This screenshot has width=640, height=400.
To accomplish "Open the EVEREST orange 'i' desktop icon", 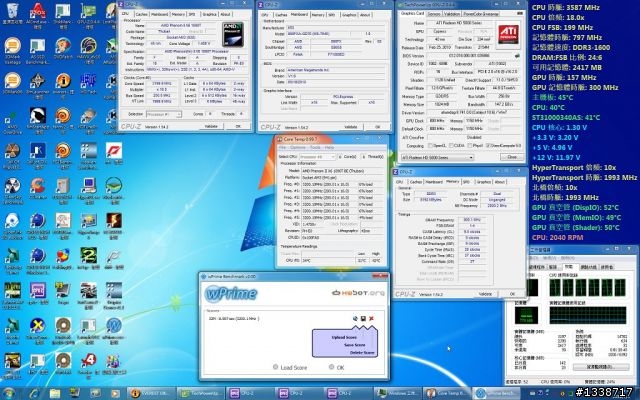I will pos(62,84).
